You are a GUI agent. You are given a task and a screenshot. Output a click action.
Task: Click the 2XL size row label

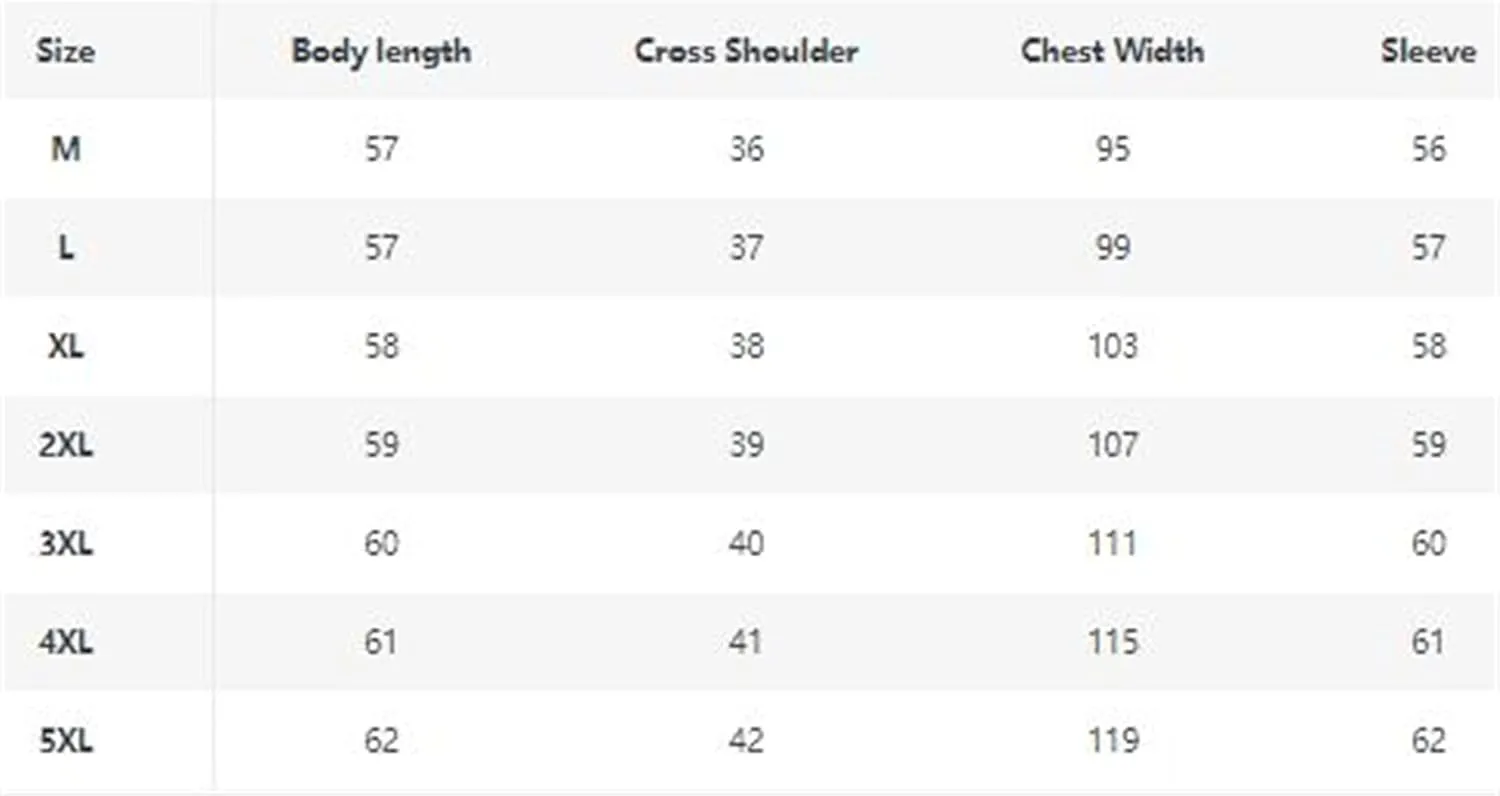[66, 444]
